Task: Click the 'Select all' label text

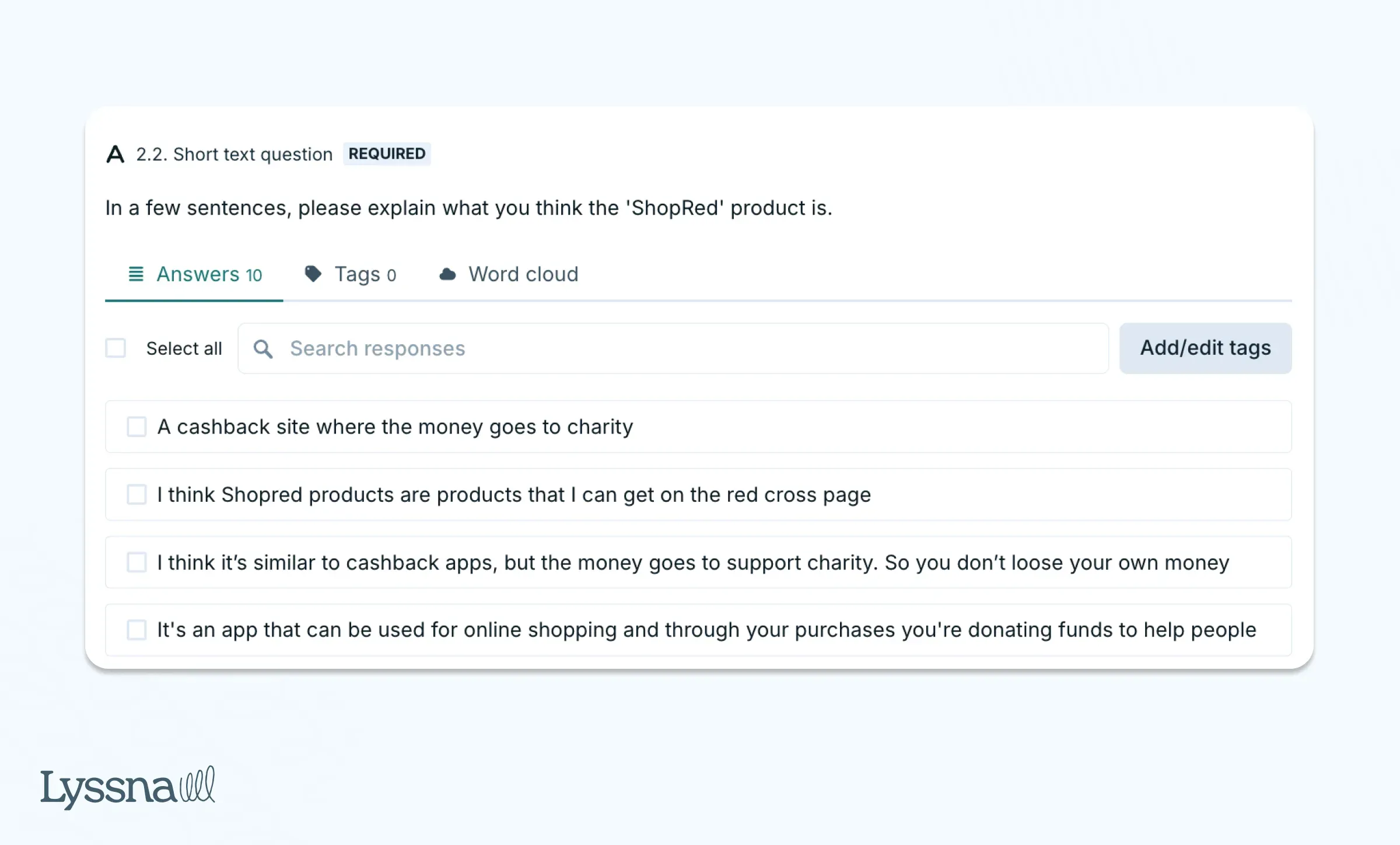Action: [184, 349]
